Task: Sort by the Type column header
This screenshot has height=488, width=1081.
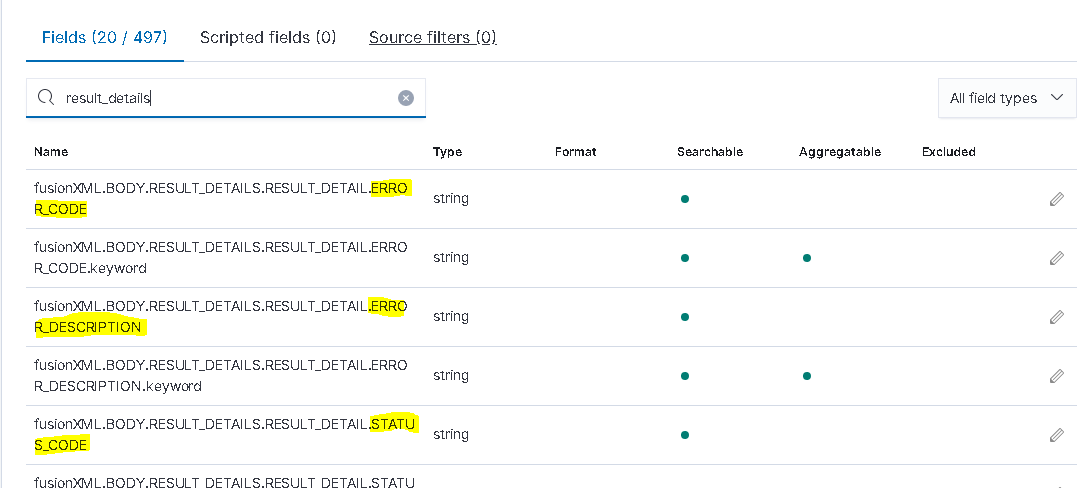Action: click(447, 152)
